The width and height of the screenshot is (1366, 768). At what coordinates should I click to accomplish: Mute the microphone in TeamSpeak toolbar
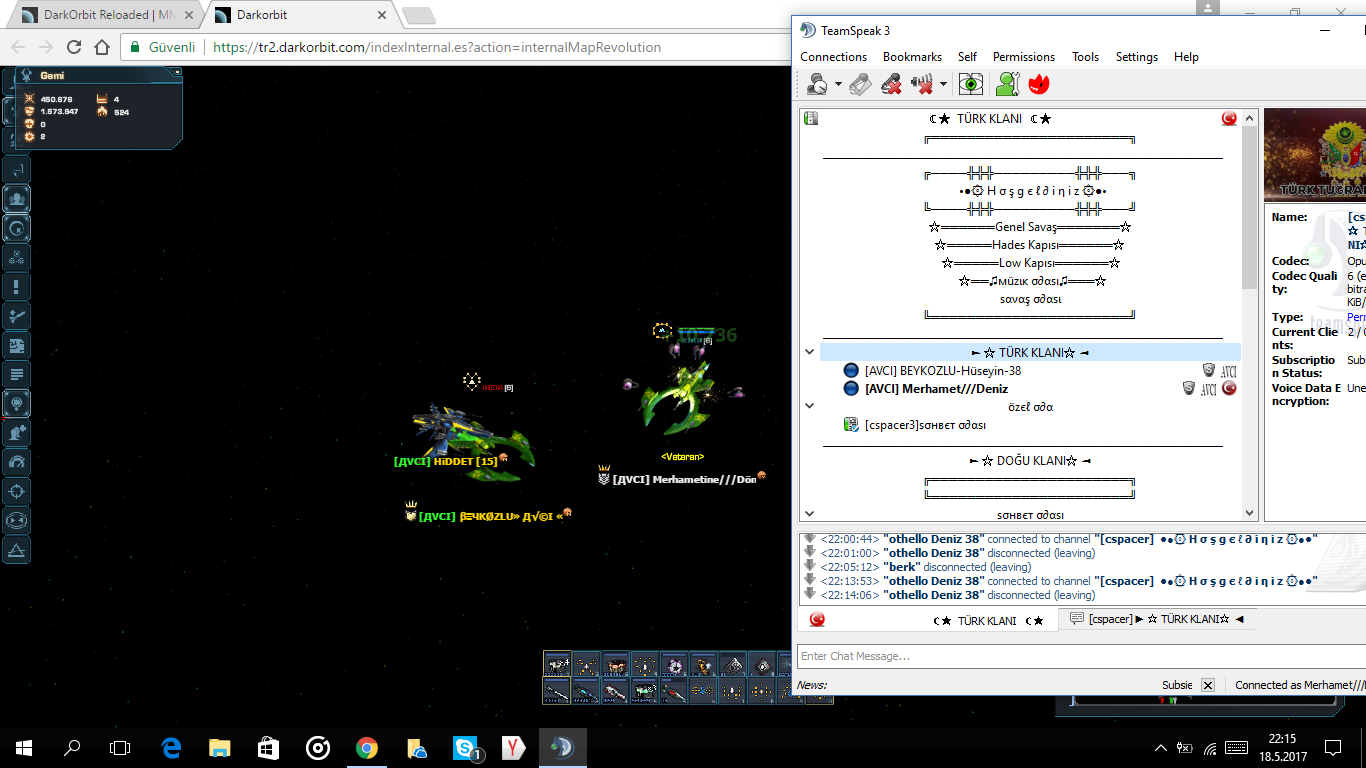(891, 85)
